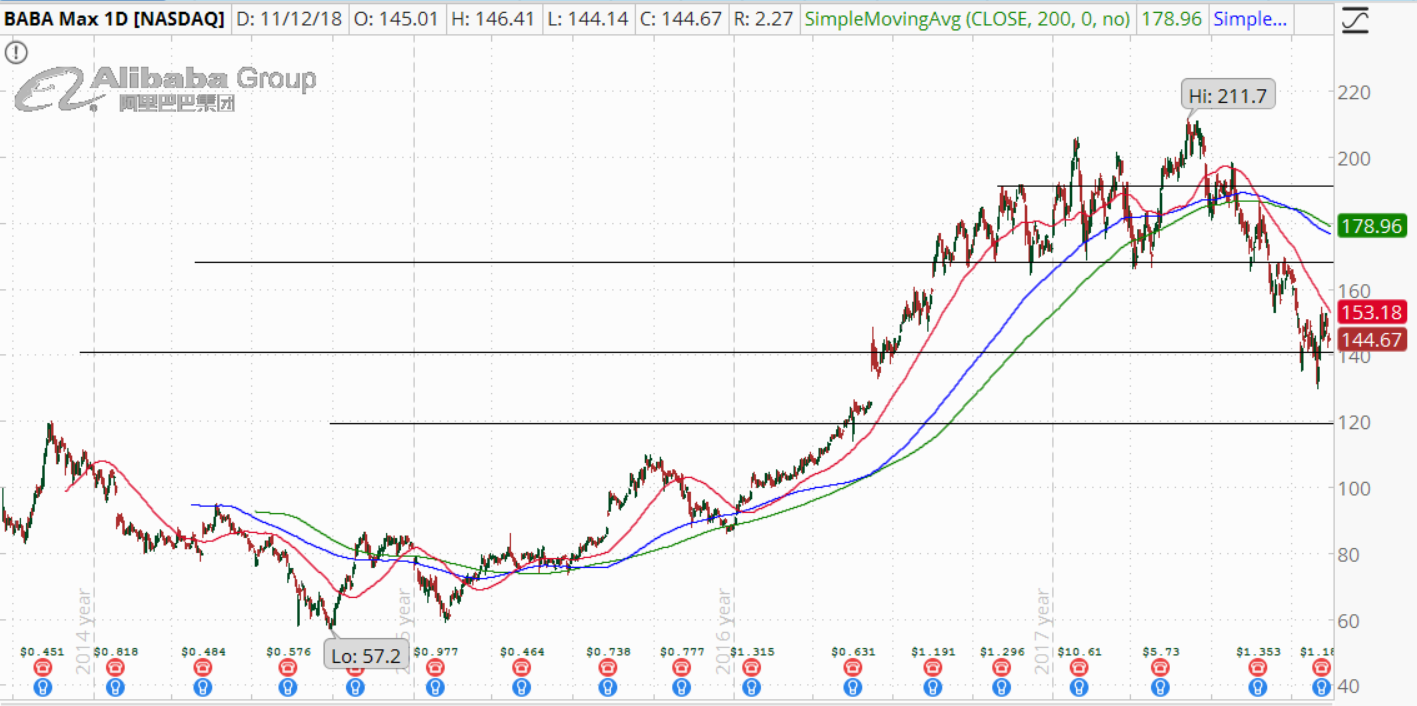The image size is (1417, 706).
Task: Open the light bulb icon under $0.738
Action: [x=608, y=688]
